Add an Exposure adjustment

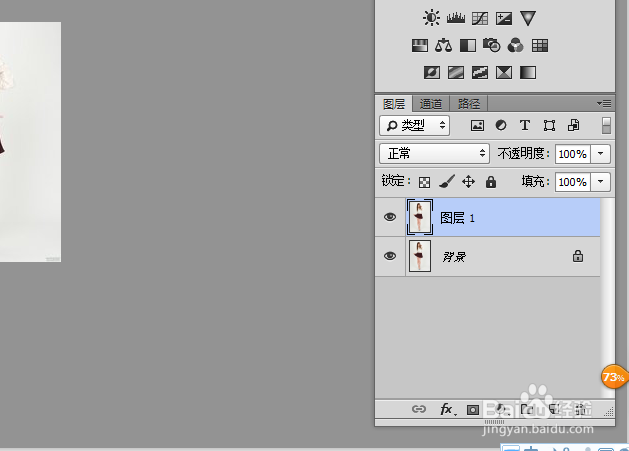click(x=504, y=18)
